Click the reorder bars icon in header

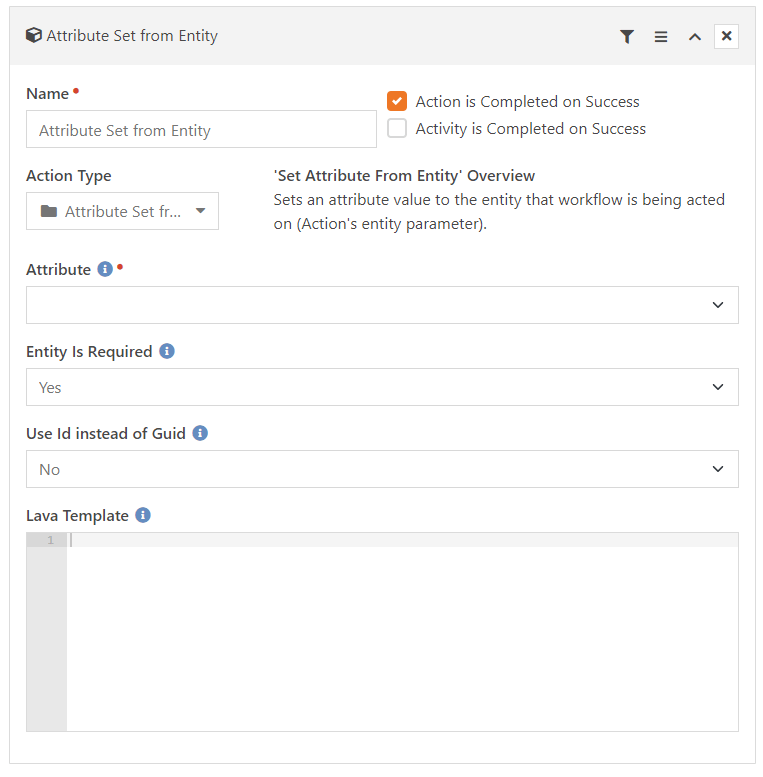coord(660,37)
